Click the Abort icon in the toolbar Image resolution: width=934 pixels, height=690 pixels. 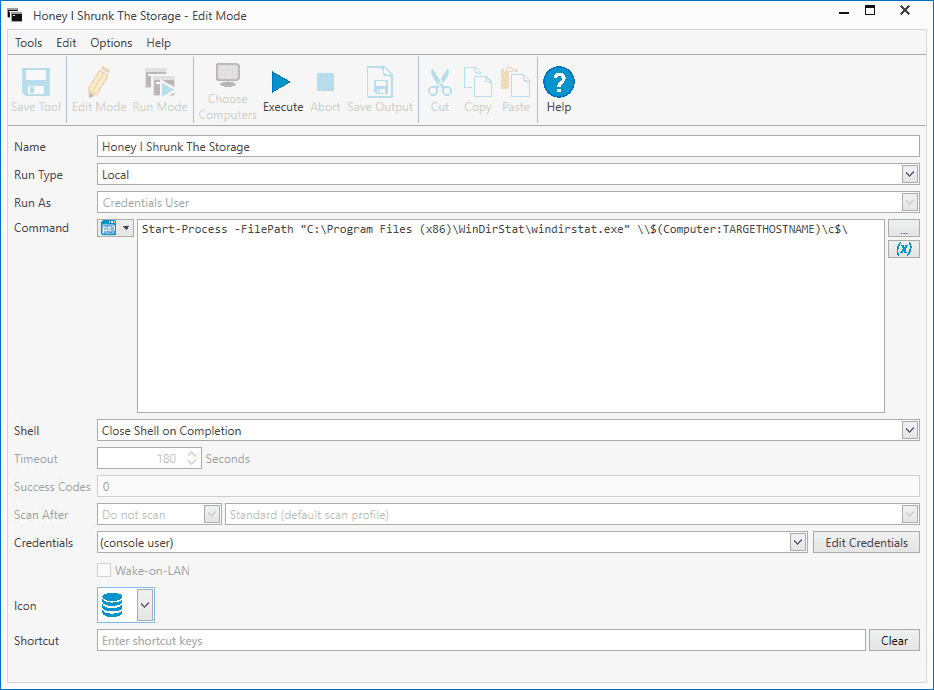324,82
